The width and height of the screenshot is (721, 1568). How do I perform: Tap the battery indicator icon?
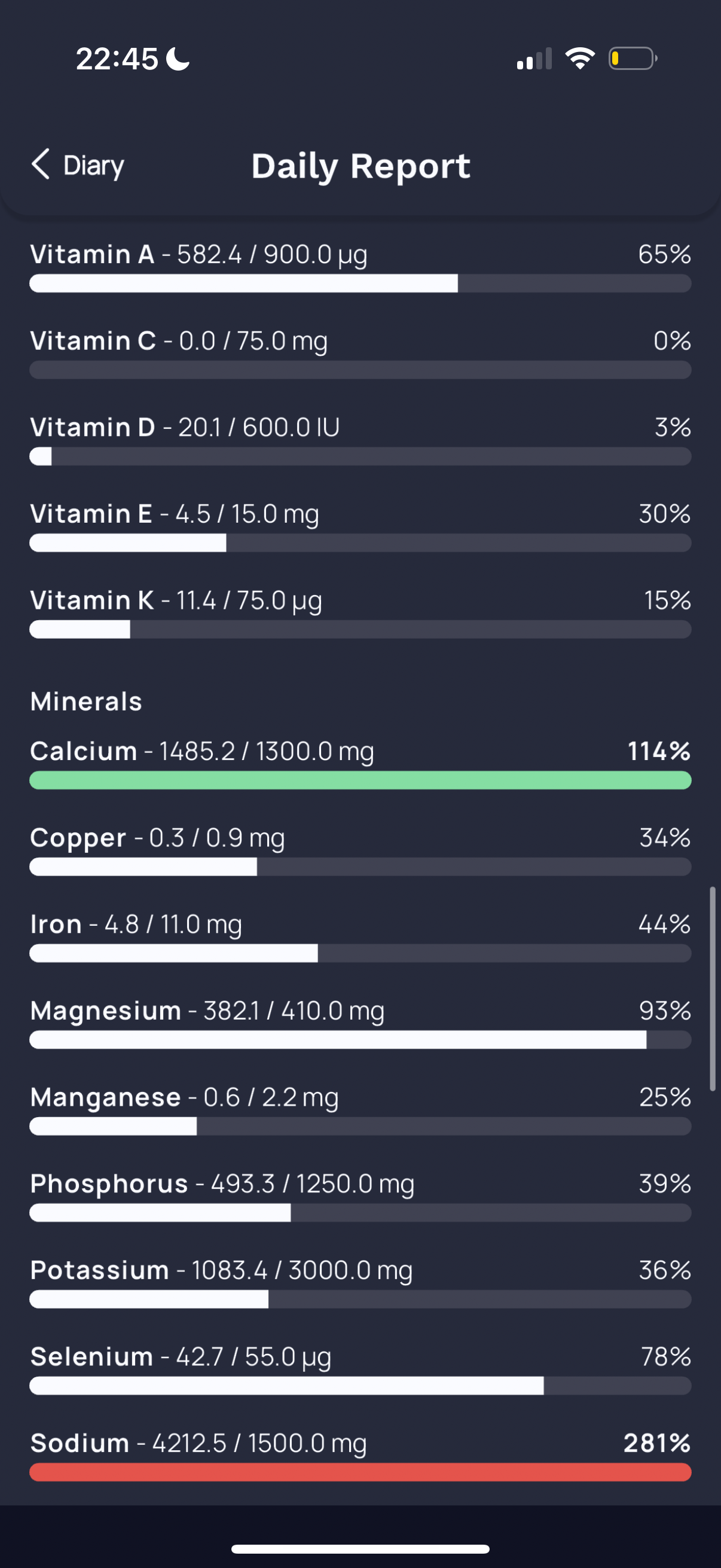point(633,59)
